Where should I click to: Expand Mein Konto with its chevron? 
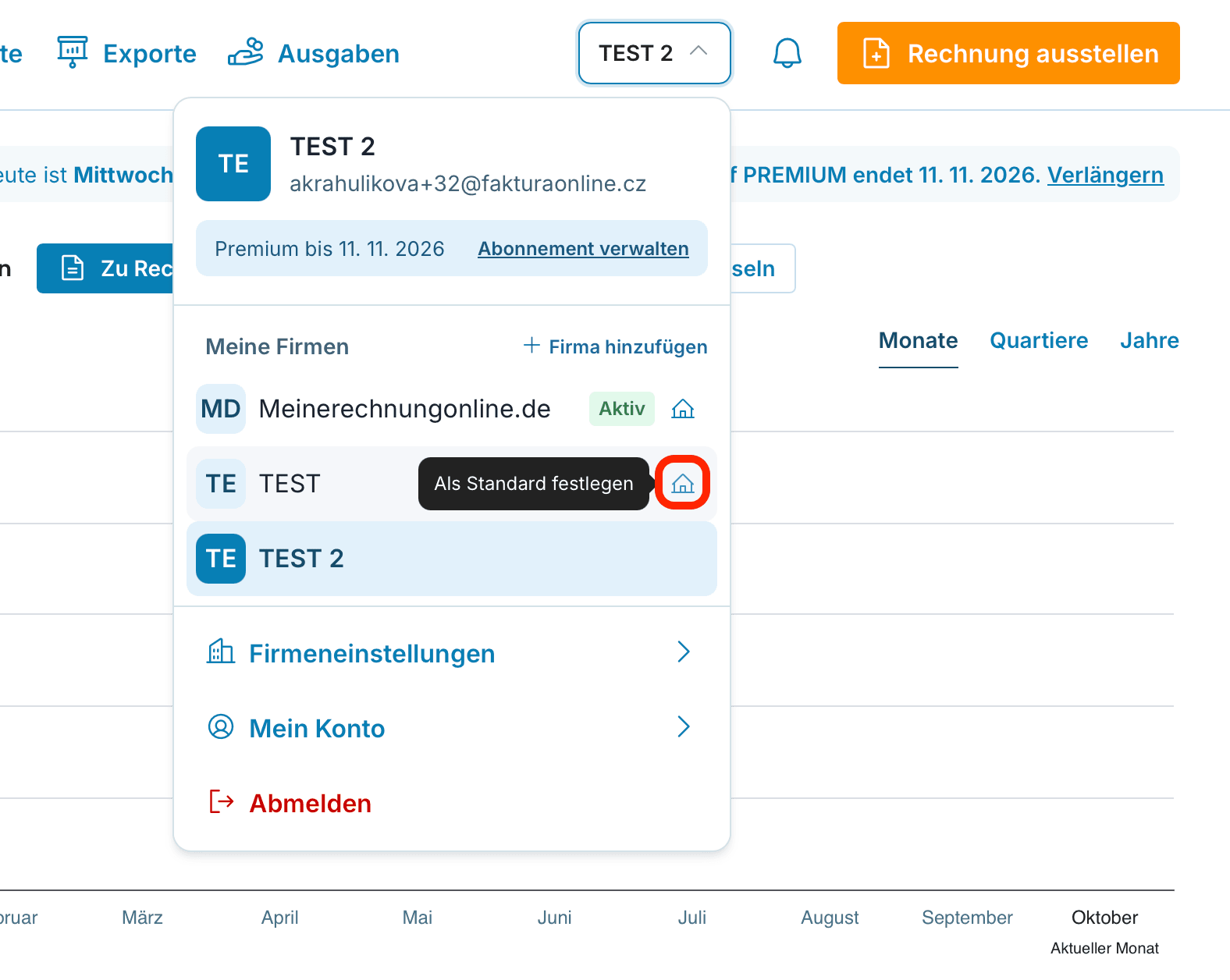(x=684, y=726)
